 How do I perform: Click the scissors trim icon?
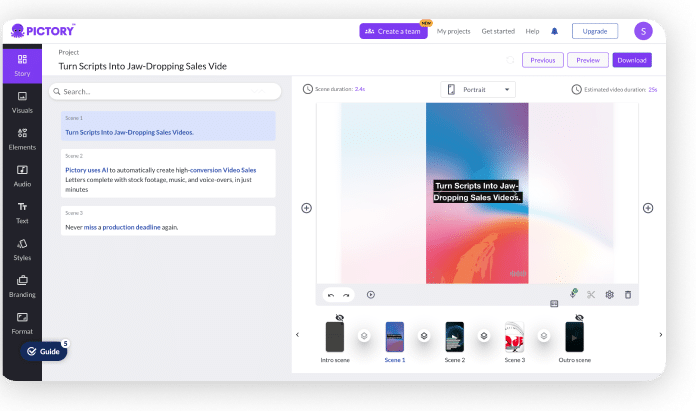click(591, 295)
